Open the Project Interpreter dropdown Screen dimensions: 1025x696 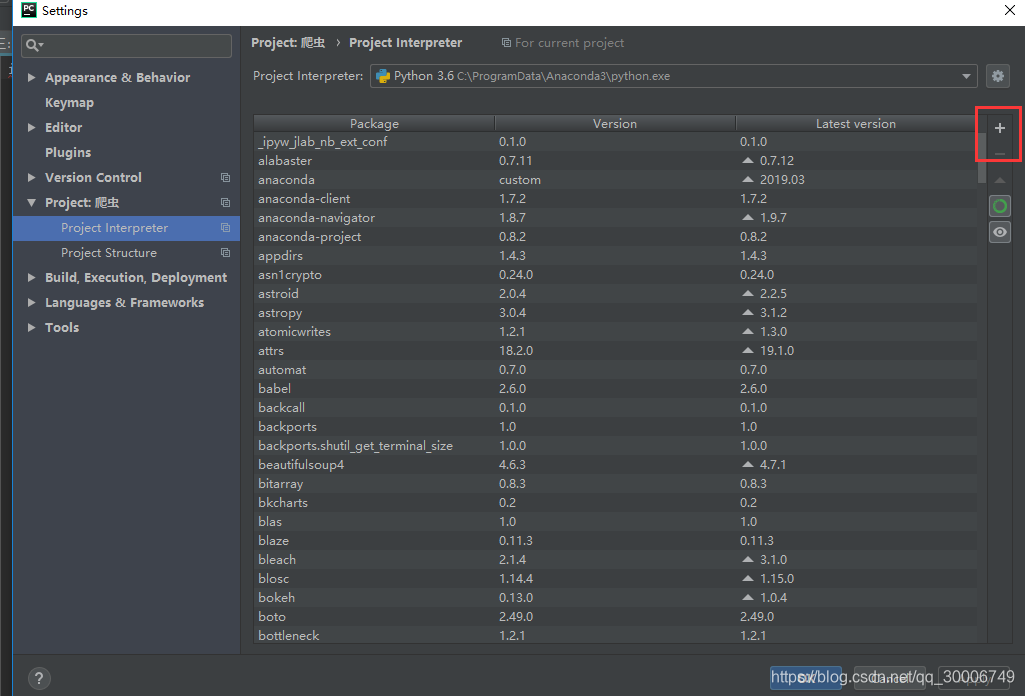point(966,76)
